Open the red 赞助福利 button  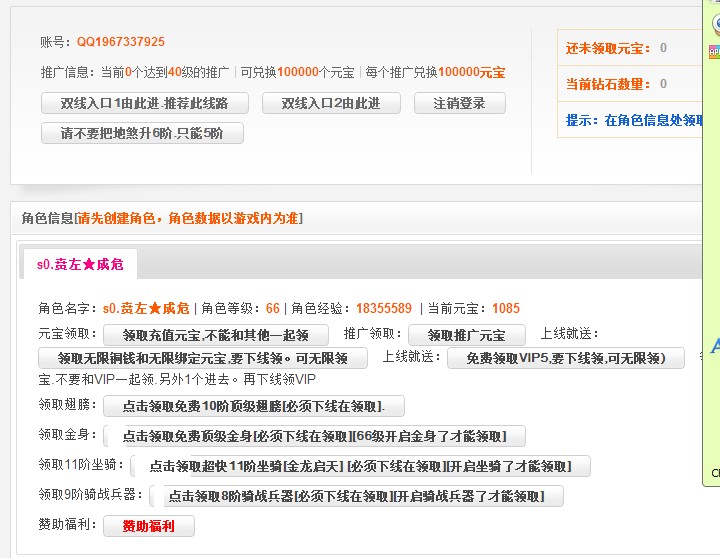(149, 526)
